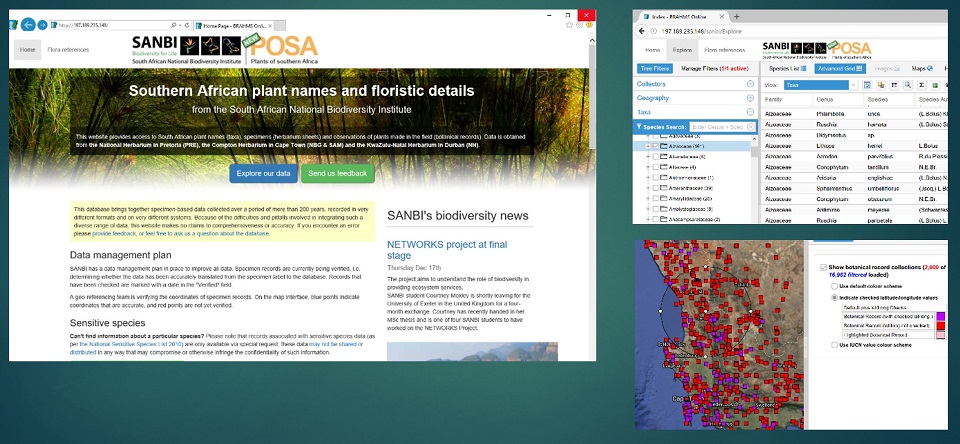Click the columns layout icon in the grid toolbar

click(x=894, y=85)
